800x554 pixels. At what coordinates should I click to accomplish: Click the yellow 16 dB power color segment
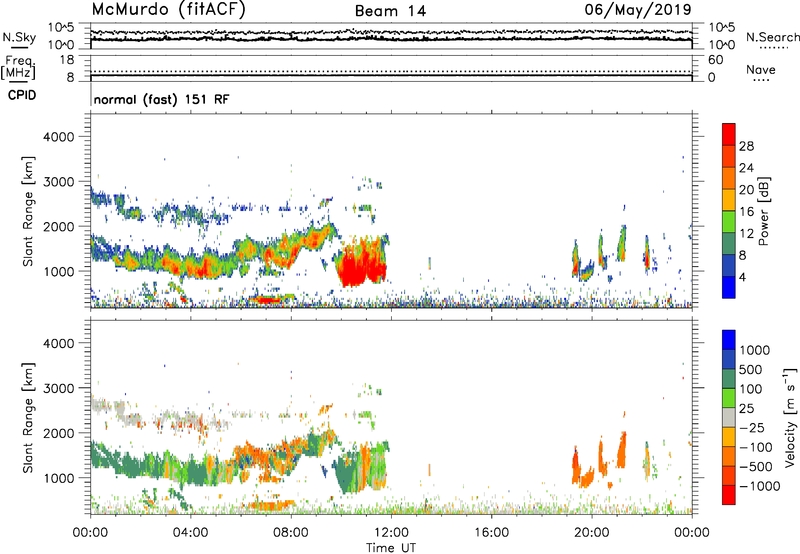729,200
